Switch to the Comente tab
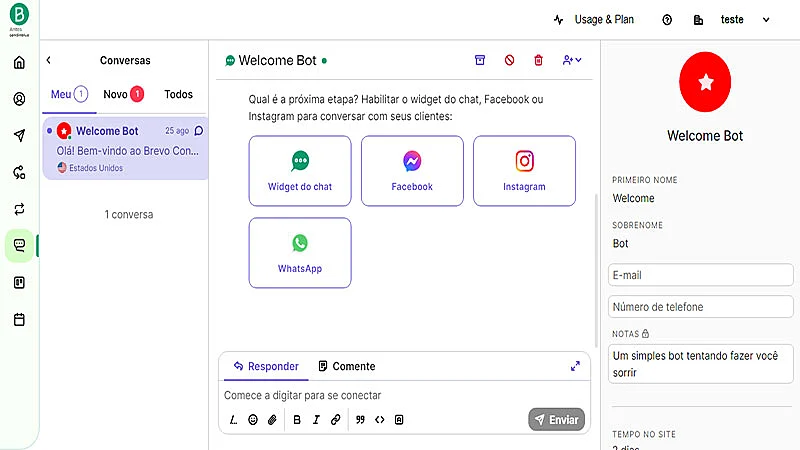Image resolution: width=800 pixels, height=450 pixels. [x=346, y=366]
